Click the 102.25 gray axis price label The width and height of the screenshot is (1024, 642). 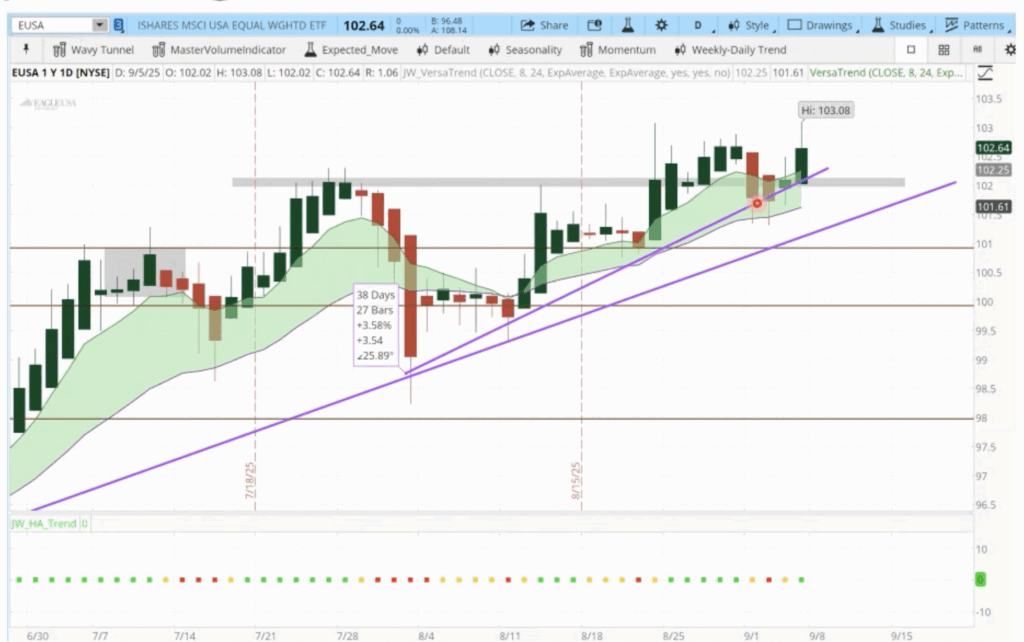coord(993,170)
